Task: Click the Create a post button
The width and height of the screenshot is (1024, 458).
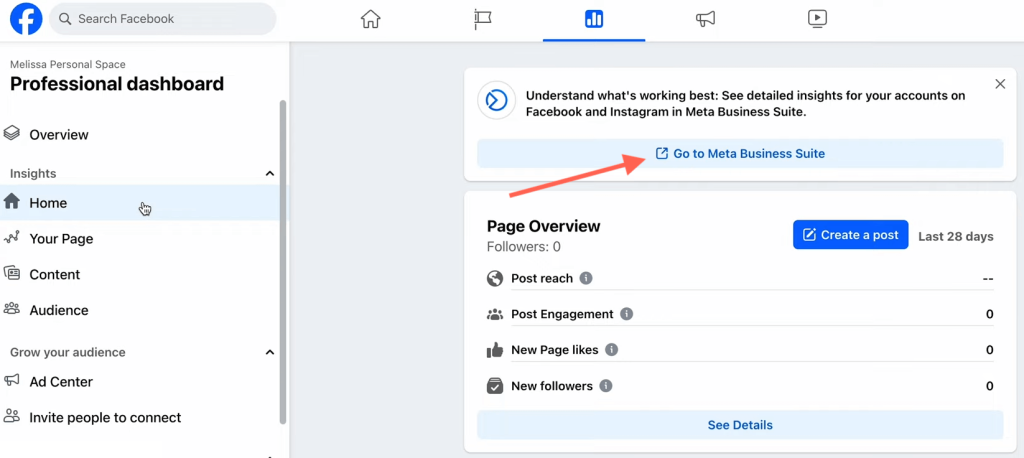Action: click(x=850, y=235)
